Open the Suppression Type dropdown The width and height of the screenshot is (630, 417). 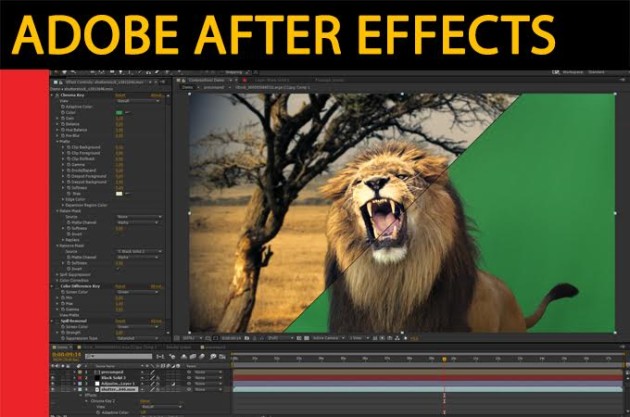coord(137,338)
